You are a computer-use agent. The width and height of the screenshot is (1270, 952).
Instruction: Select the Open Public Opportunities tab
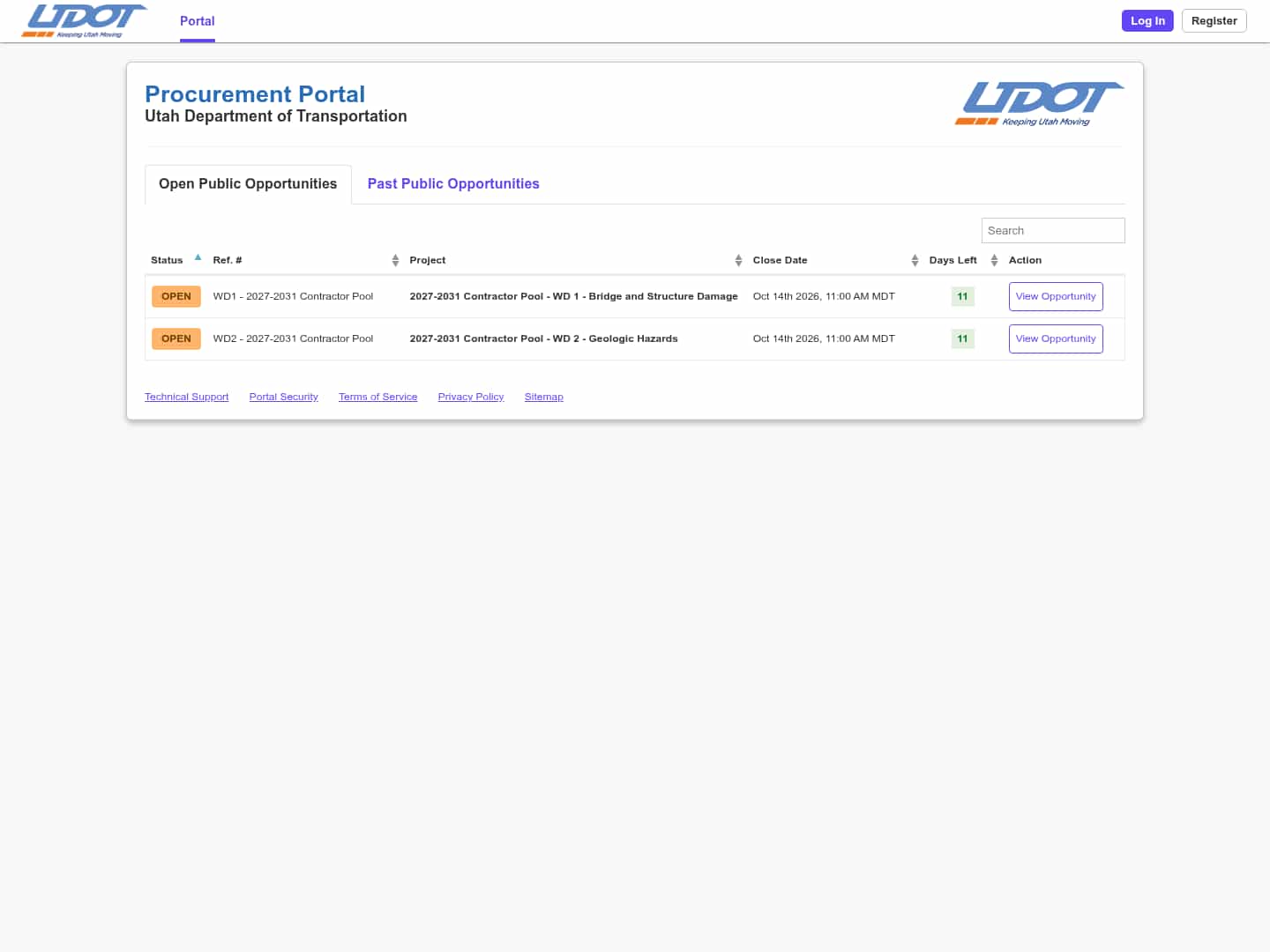coord(248,184)
